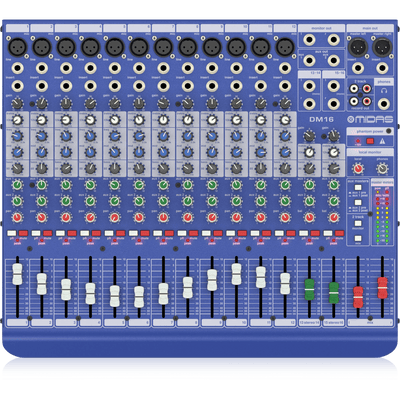Click the 13-14 stereo gain knob
The image size is (400, 400).
coord(309,136)
